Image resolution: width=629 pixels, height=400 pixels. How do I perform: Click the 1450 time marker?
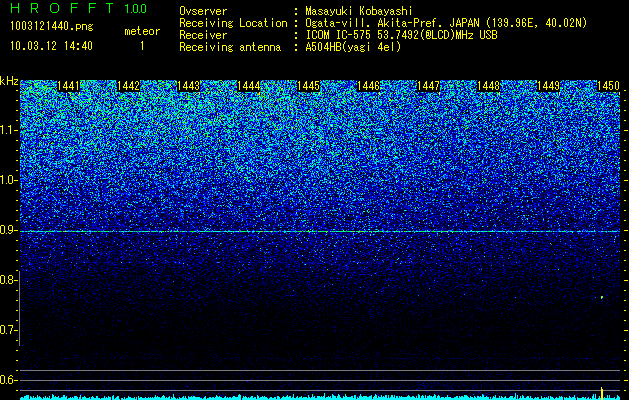tap(609, 86)
